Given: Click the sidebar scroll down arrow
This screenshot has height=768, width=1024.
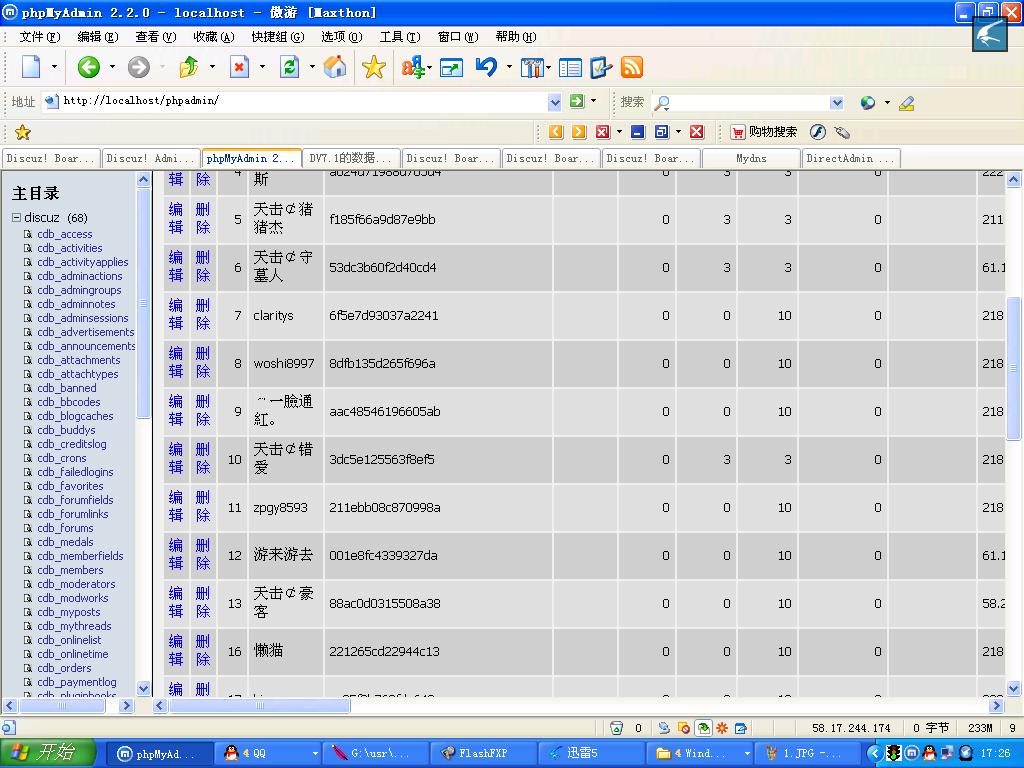Looking at the screenshot, I should tap(144, 688).
